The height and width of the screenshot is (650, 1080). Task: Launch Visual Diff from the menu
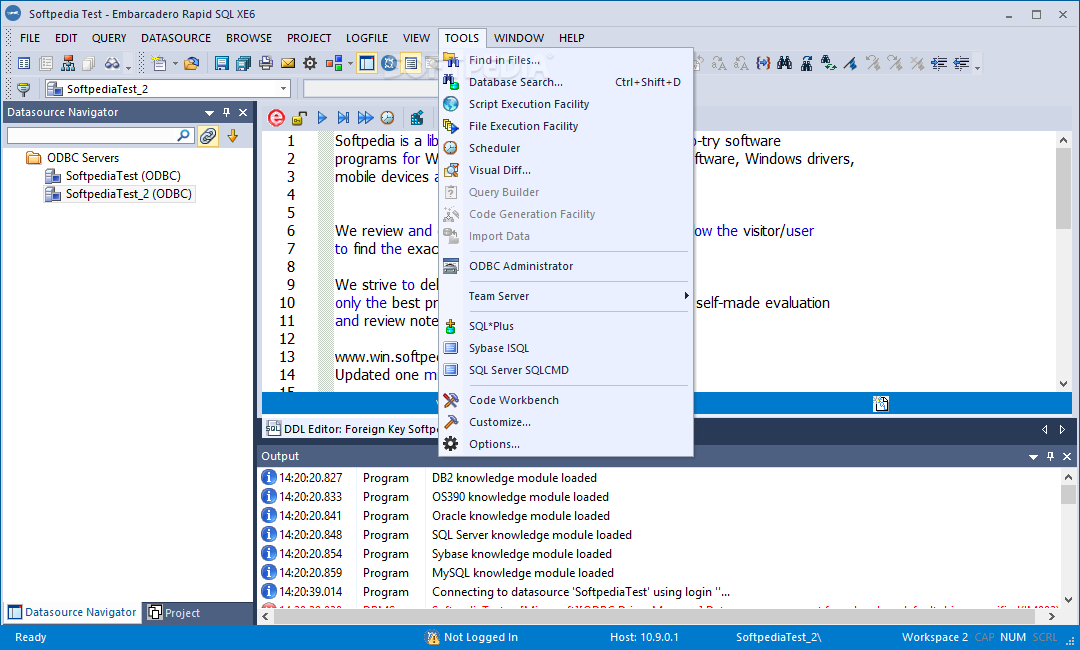565,170
